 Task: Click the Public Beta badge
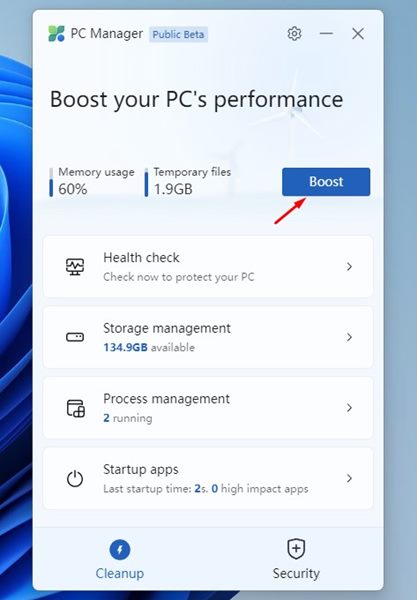coord(178,34)
